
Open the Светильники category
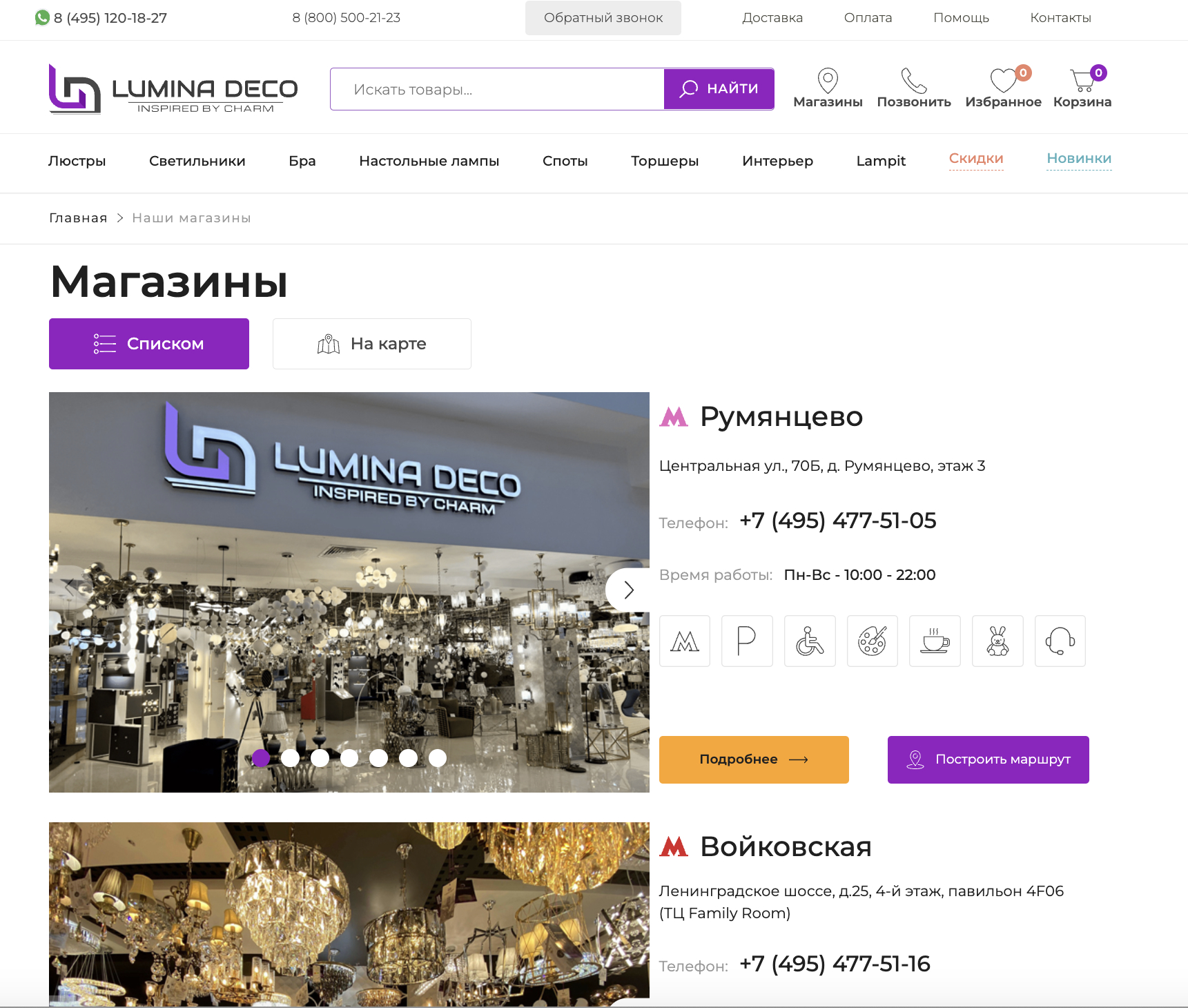pos(197,161)
